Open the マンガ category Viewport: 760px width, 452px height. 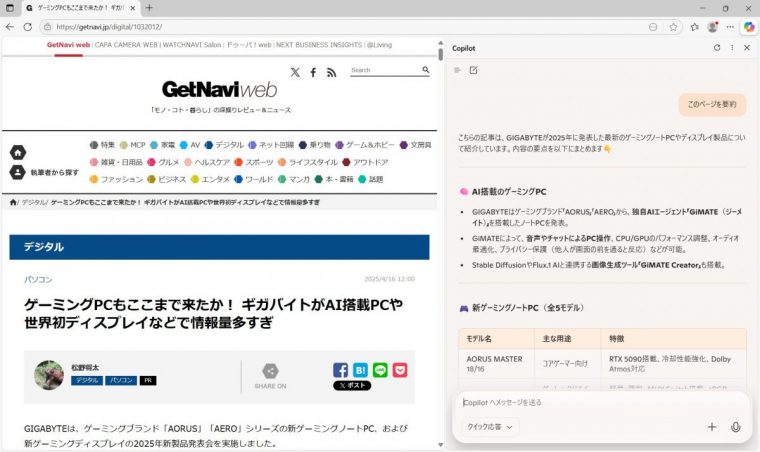pyautogui.click(x=294, y=179)
